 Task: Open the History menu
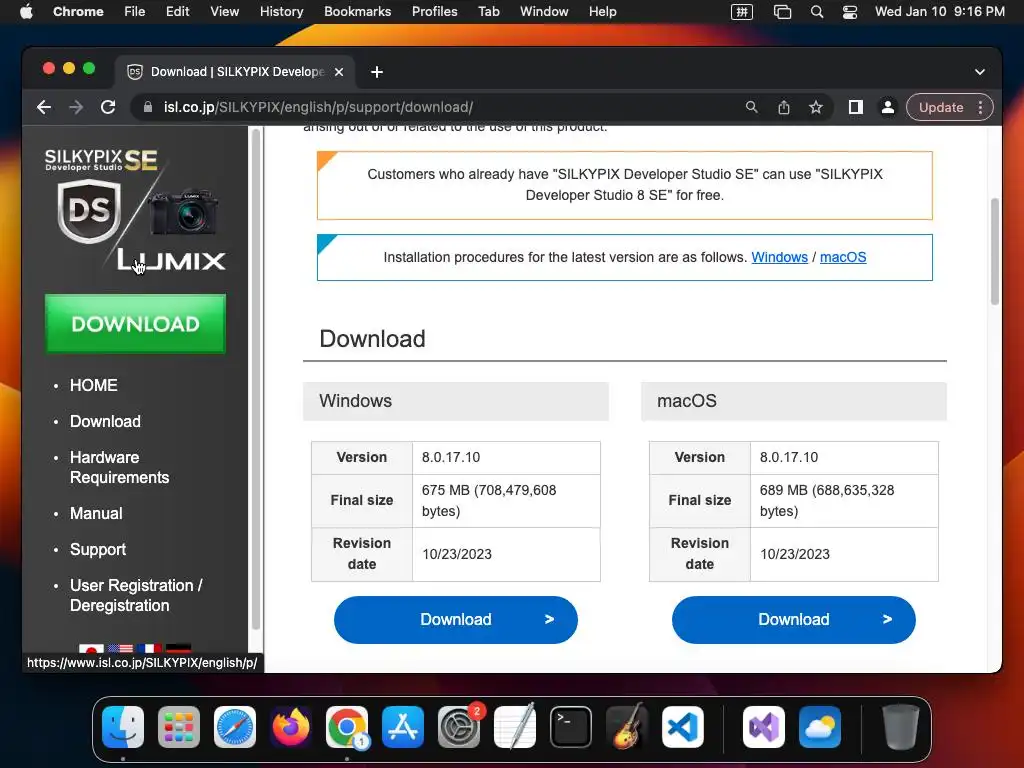281,12
